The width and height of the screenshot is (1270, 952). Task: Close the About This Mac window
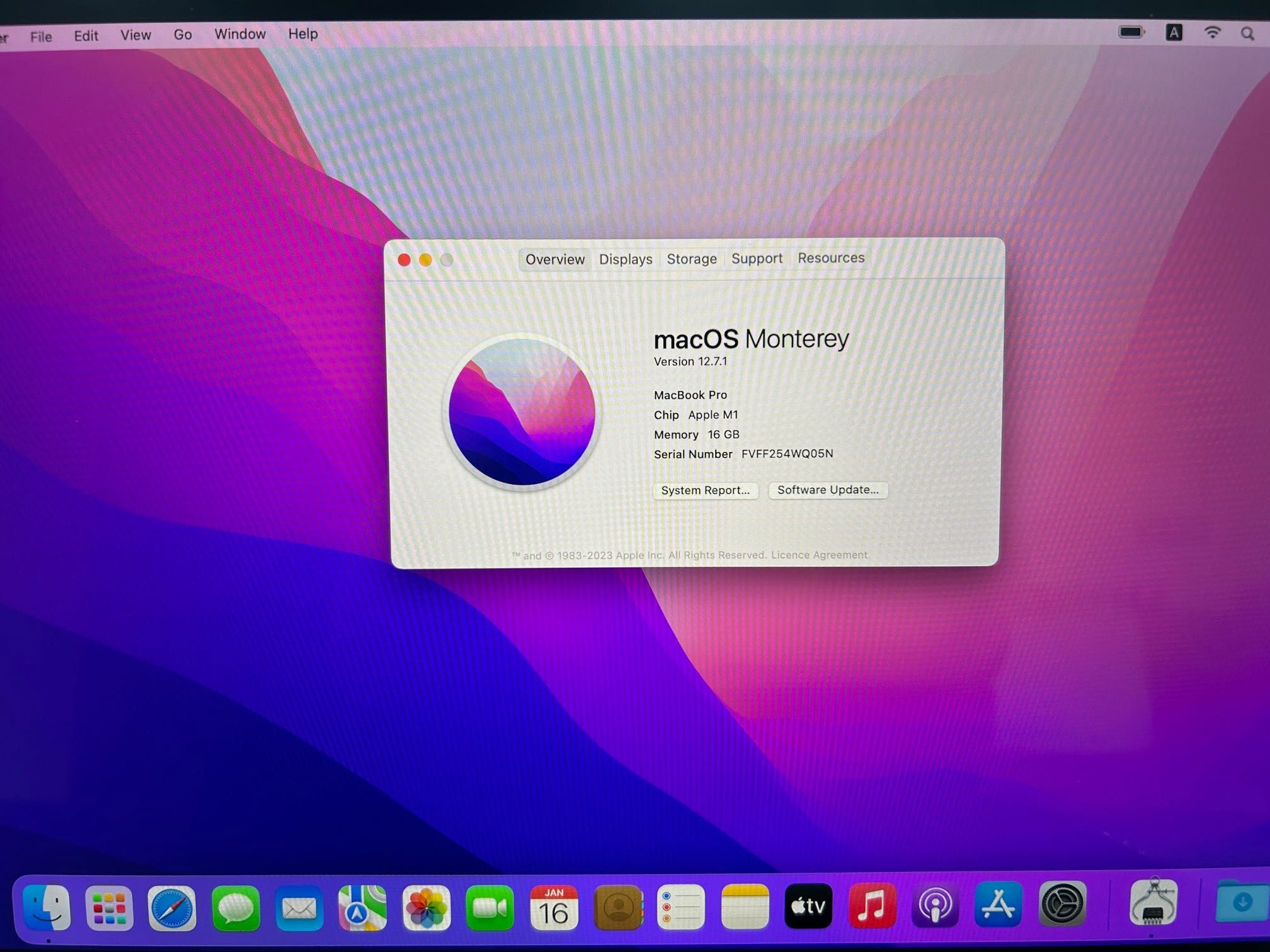(x=404, y=260)
